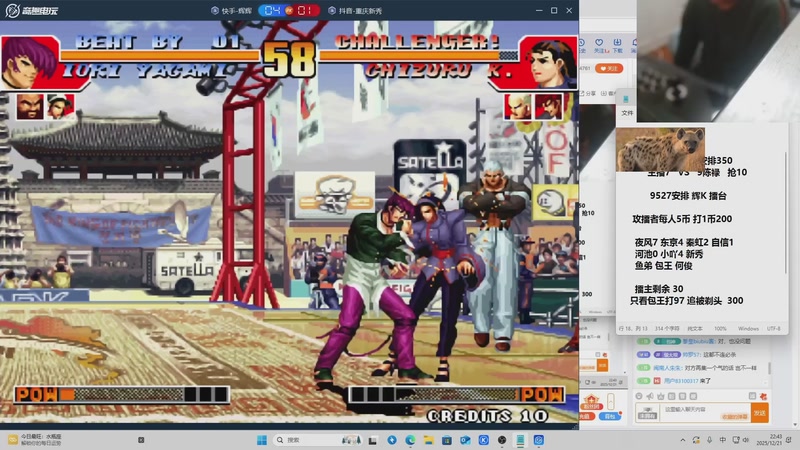This screenshot has height=450, width=800.
Task: Click the red gift icon in chat toolbar
Action: click(x=764, y=396)
